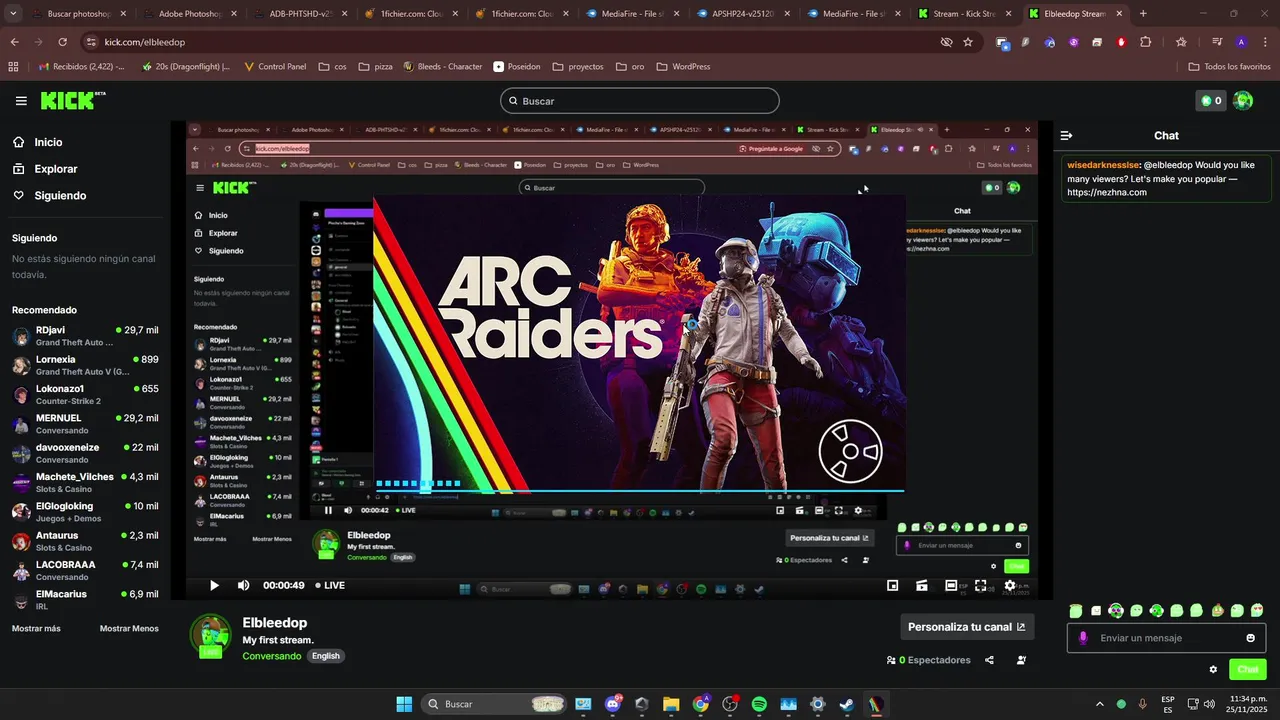
Task: Click the Personaliza tu canal button
Action: click(x=967, y=627)
